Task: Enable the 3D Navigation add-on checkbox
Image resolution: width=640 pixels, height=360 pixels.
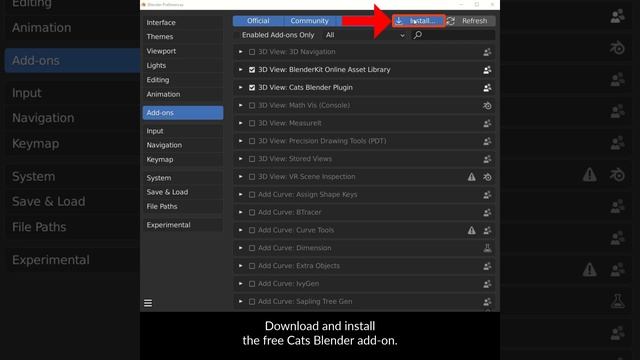Action: pyautogui.click(x=252, y=52)
